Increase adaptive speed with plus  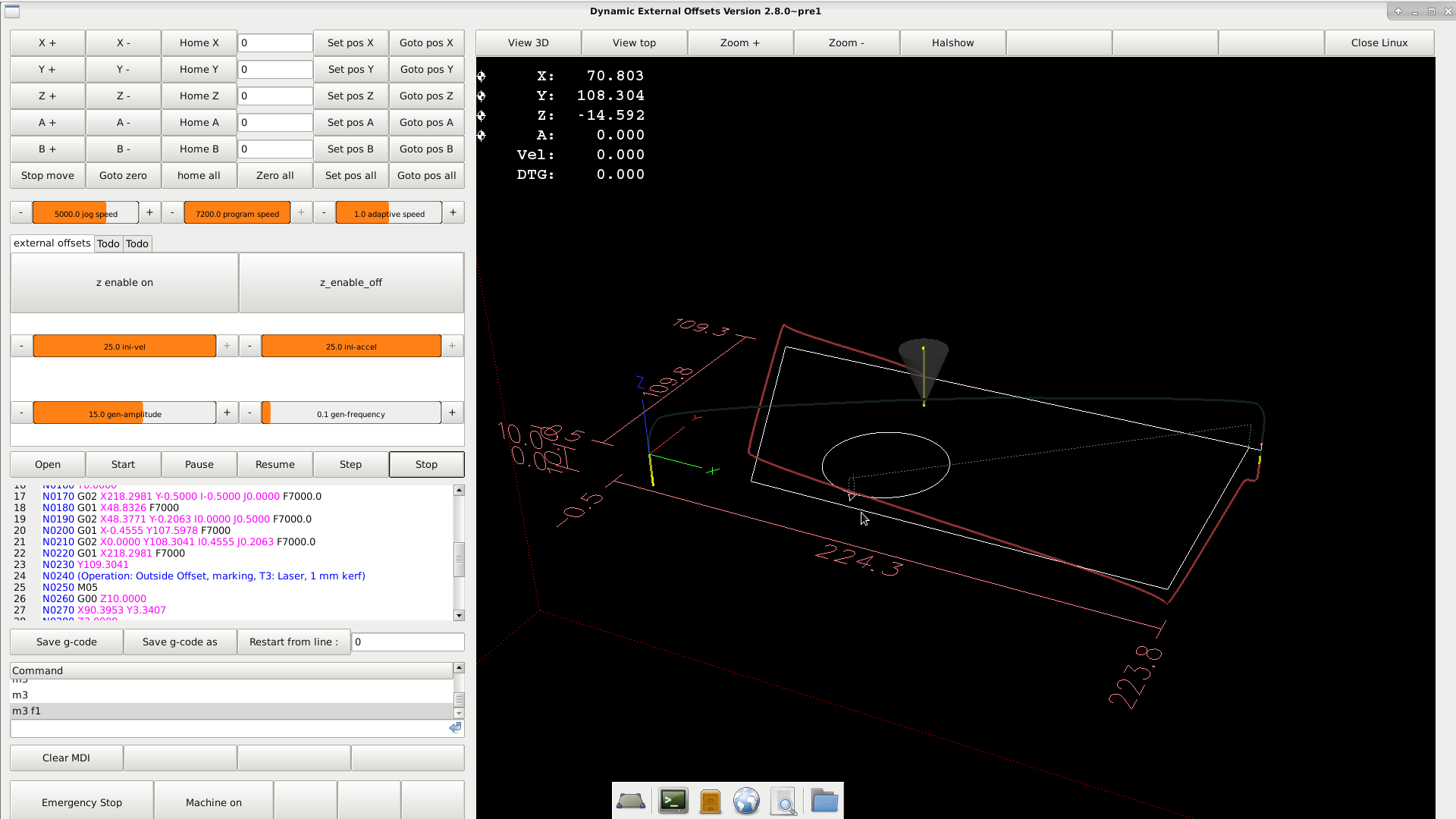453,212
